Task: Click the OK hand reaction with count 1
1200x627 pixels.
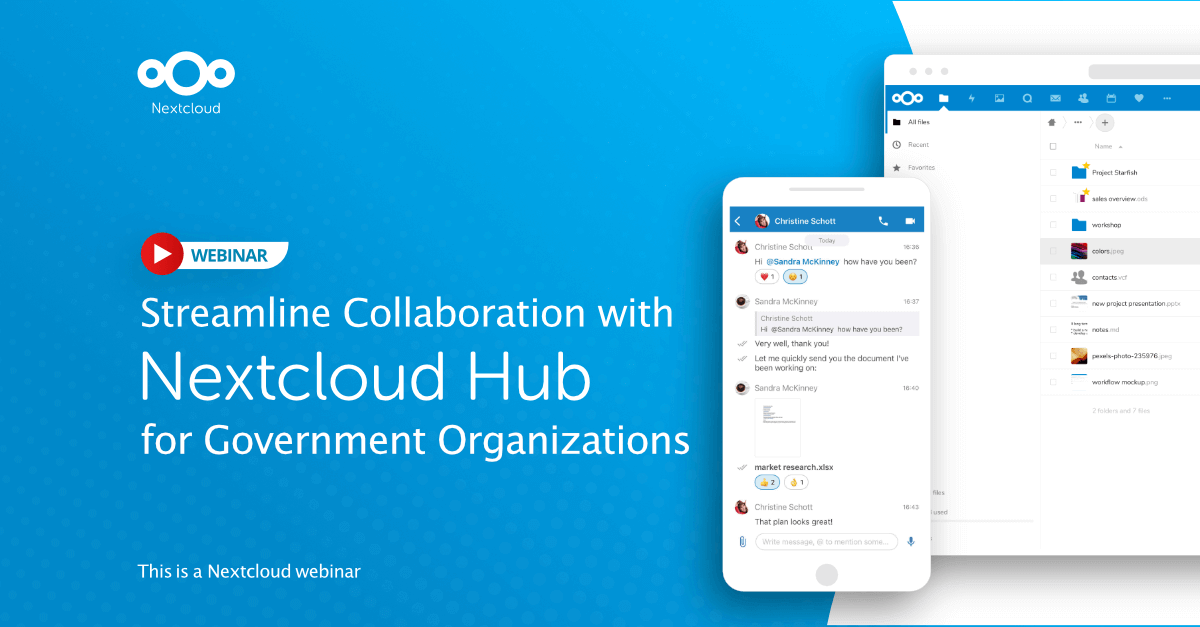Action: [796, 483]
